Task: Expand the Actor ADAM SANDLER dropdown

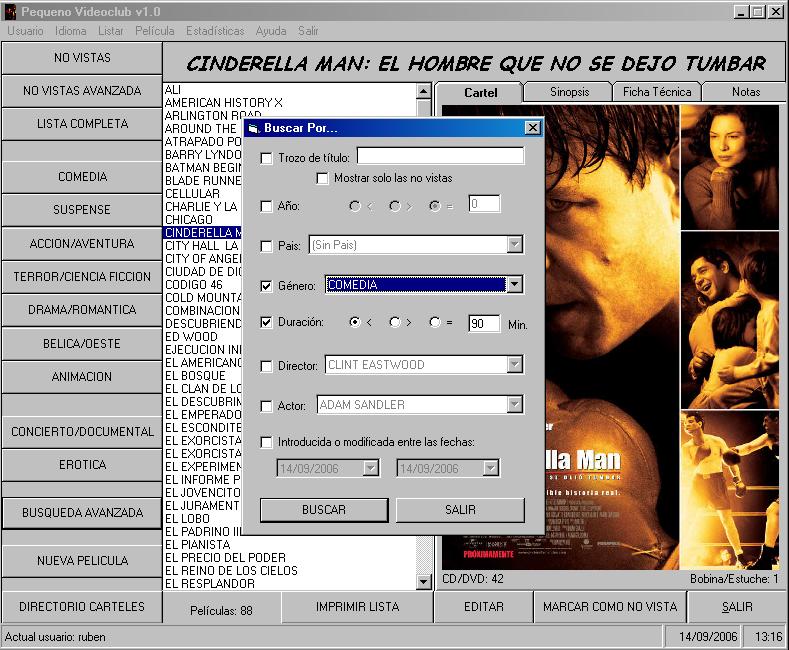Action: click(x=514, y=404)
